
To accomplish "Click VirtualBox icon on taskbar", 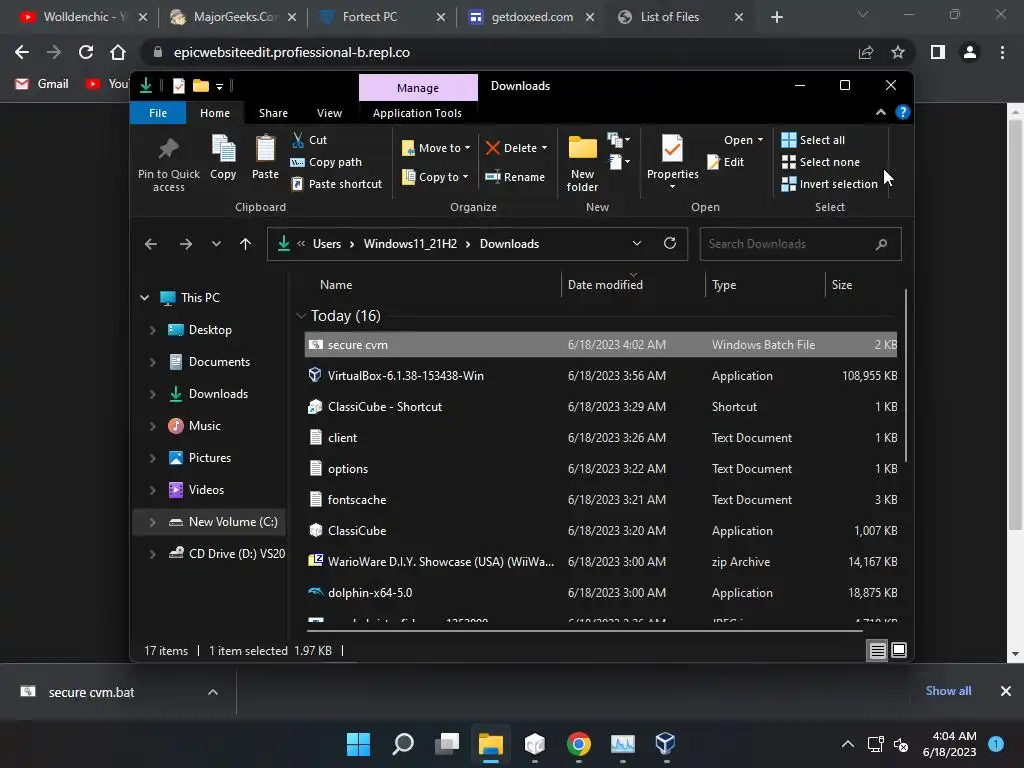I will (x=665, y=743).
